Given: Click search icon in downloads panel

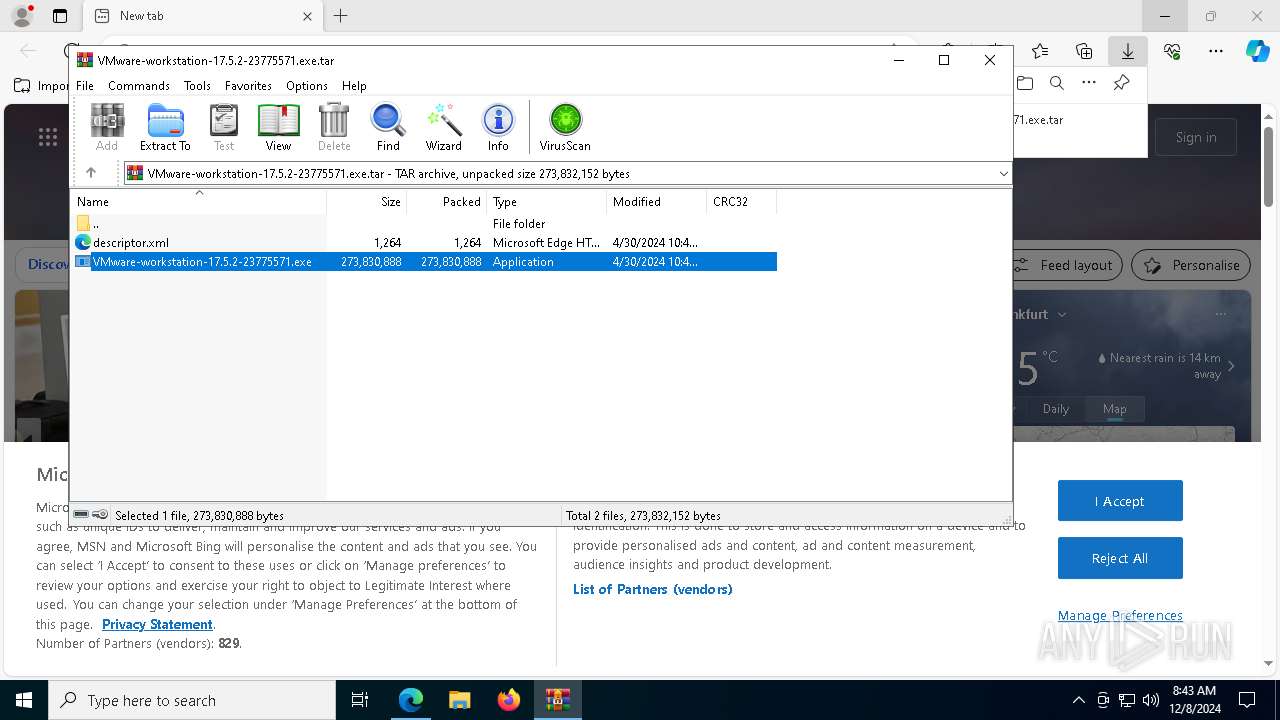Looking at the screenshot, I should tap(1056, 83).
